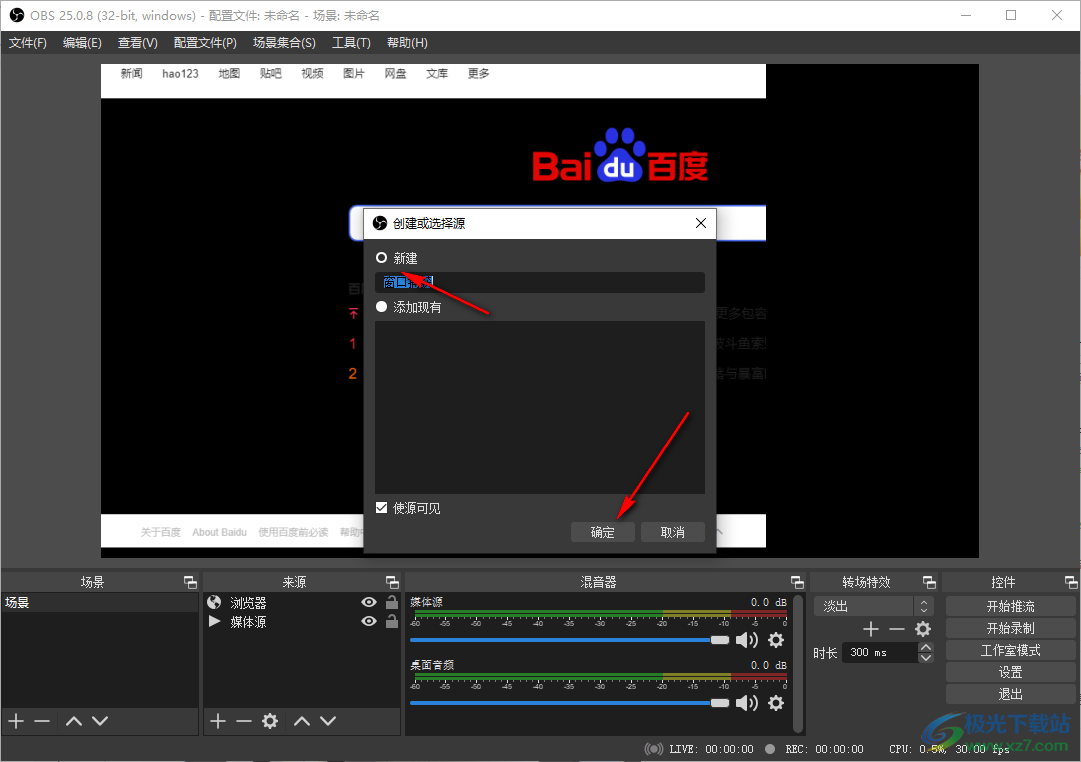
Task: Enable 工作室模式 studio mode
Action: click(1010, 650)
